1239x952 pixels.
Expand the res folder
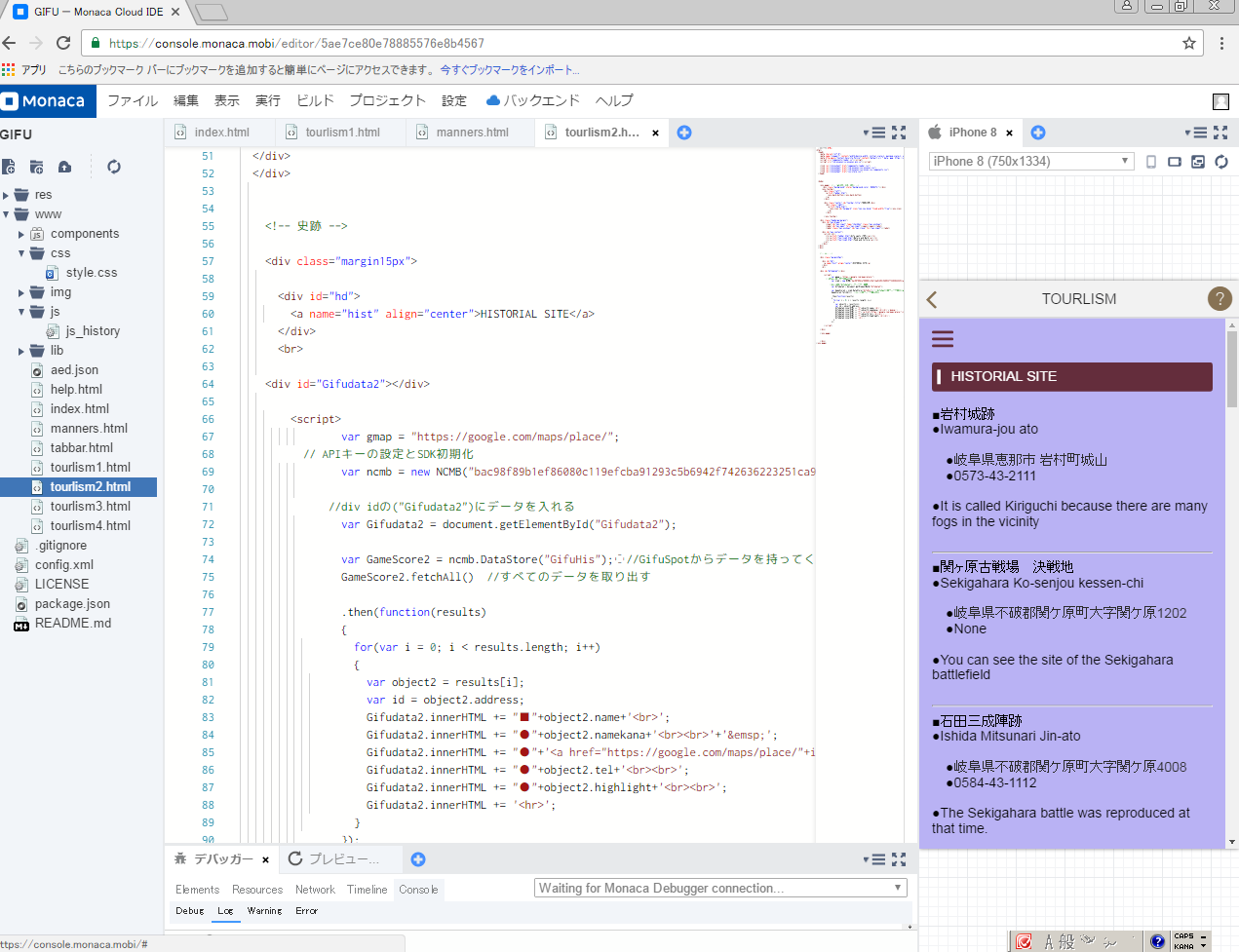(7, 195)
